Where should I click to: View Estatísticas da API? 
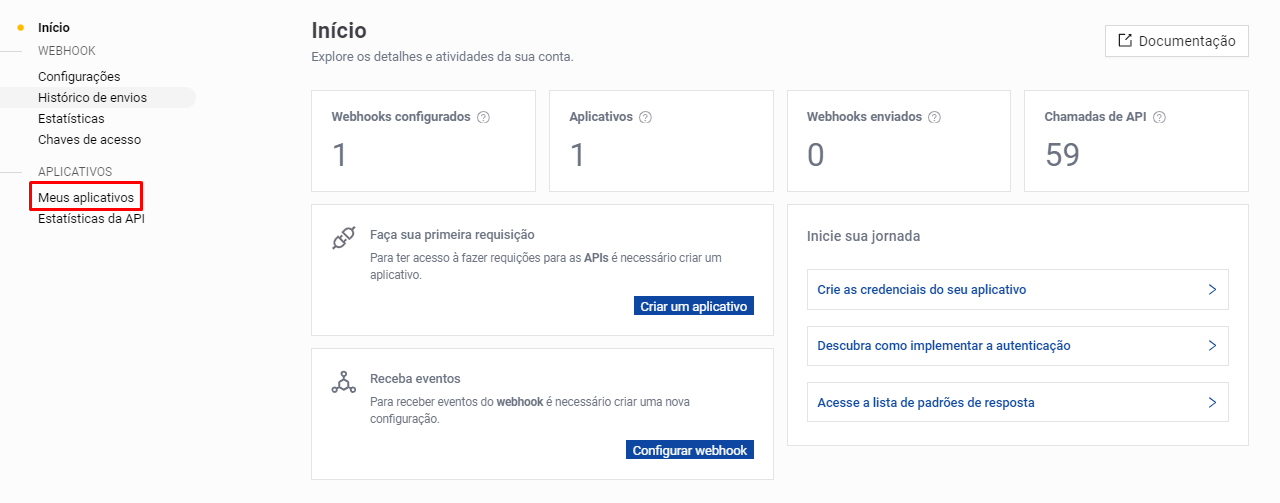tap(91, 218)
